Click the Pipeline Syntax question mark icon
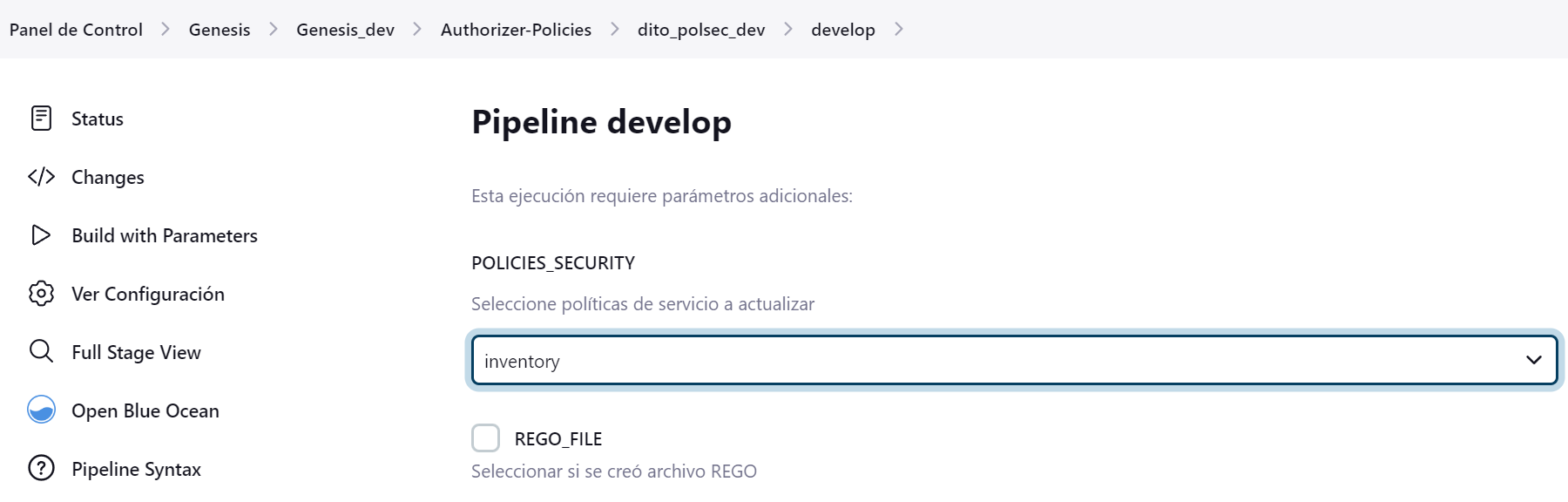 (41, 468)
